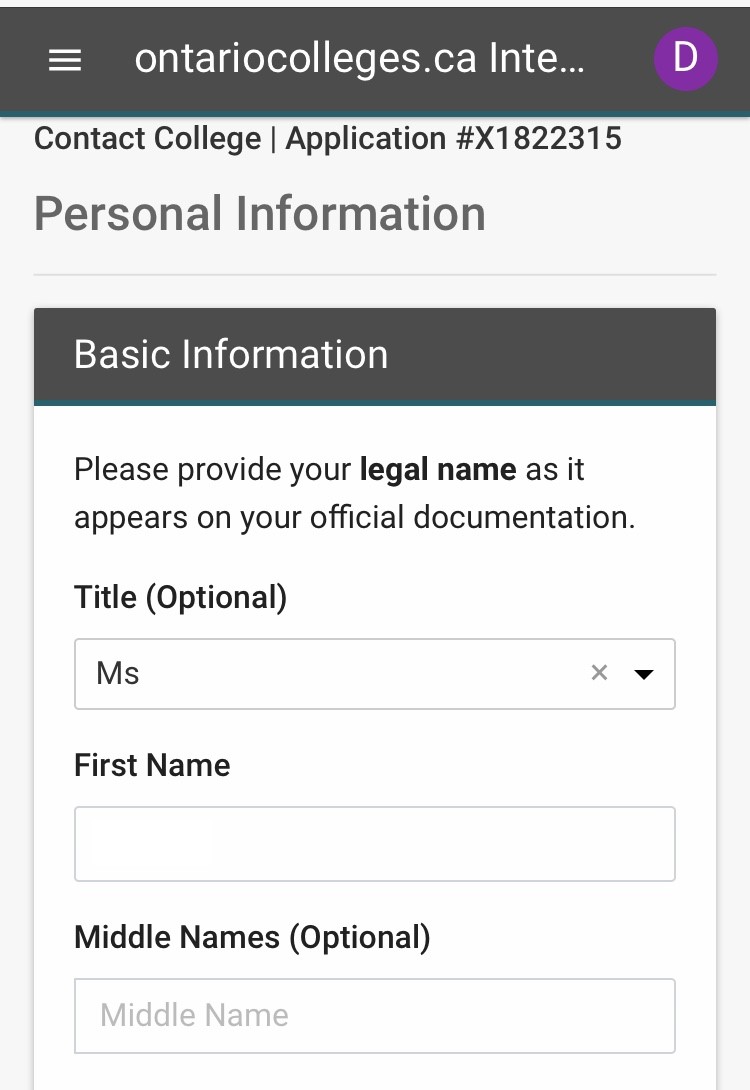This screenshot has width=750, height=1090.
Task: Expand the Title dropdown arrow
Action: pos(644,674)
